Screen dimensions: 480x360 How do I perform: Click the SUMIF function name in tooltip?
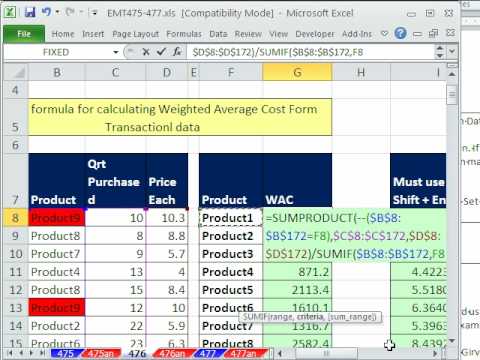[254, 317]
